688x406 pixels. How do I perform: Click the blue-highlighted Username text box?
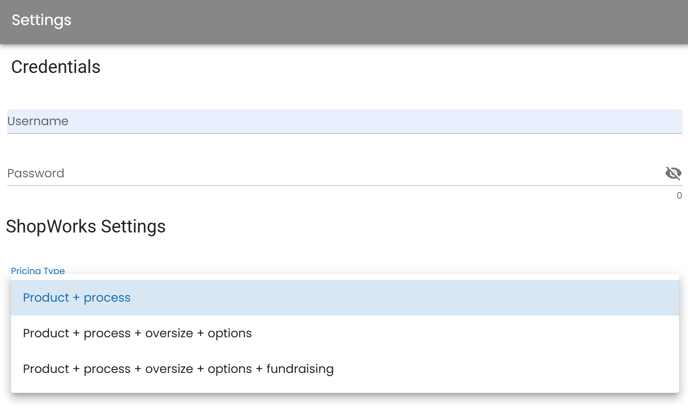point(344,121)
